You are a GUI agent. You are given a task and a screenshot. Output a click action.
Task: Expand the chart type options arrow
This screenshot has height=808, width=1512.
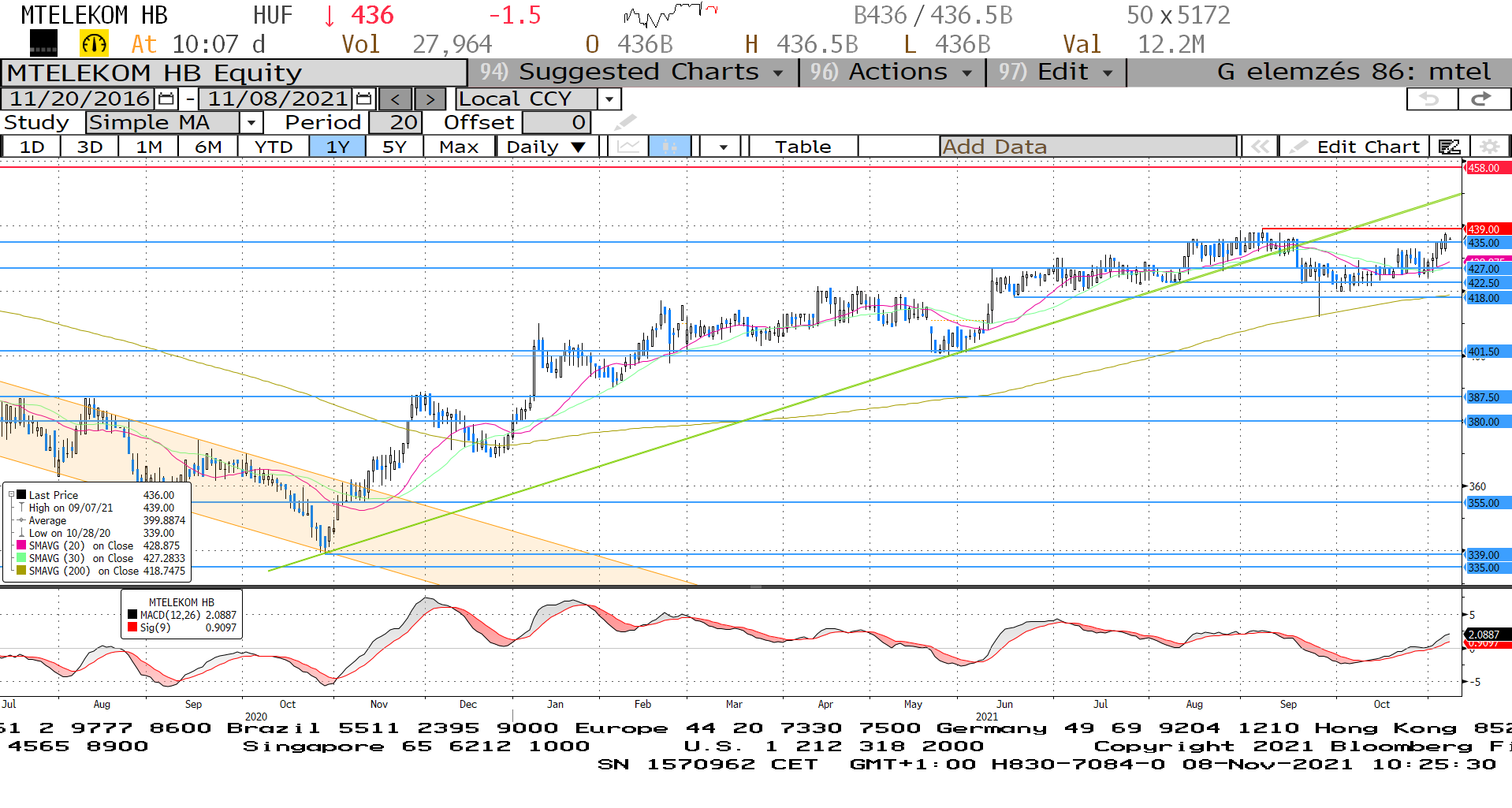[723, 147]
